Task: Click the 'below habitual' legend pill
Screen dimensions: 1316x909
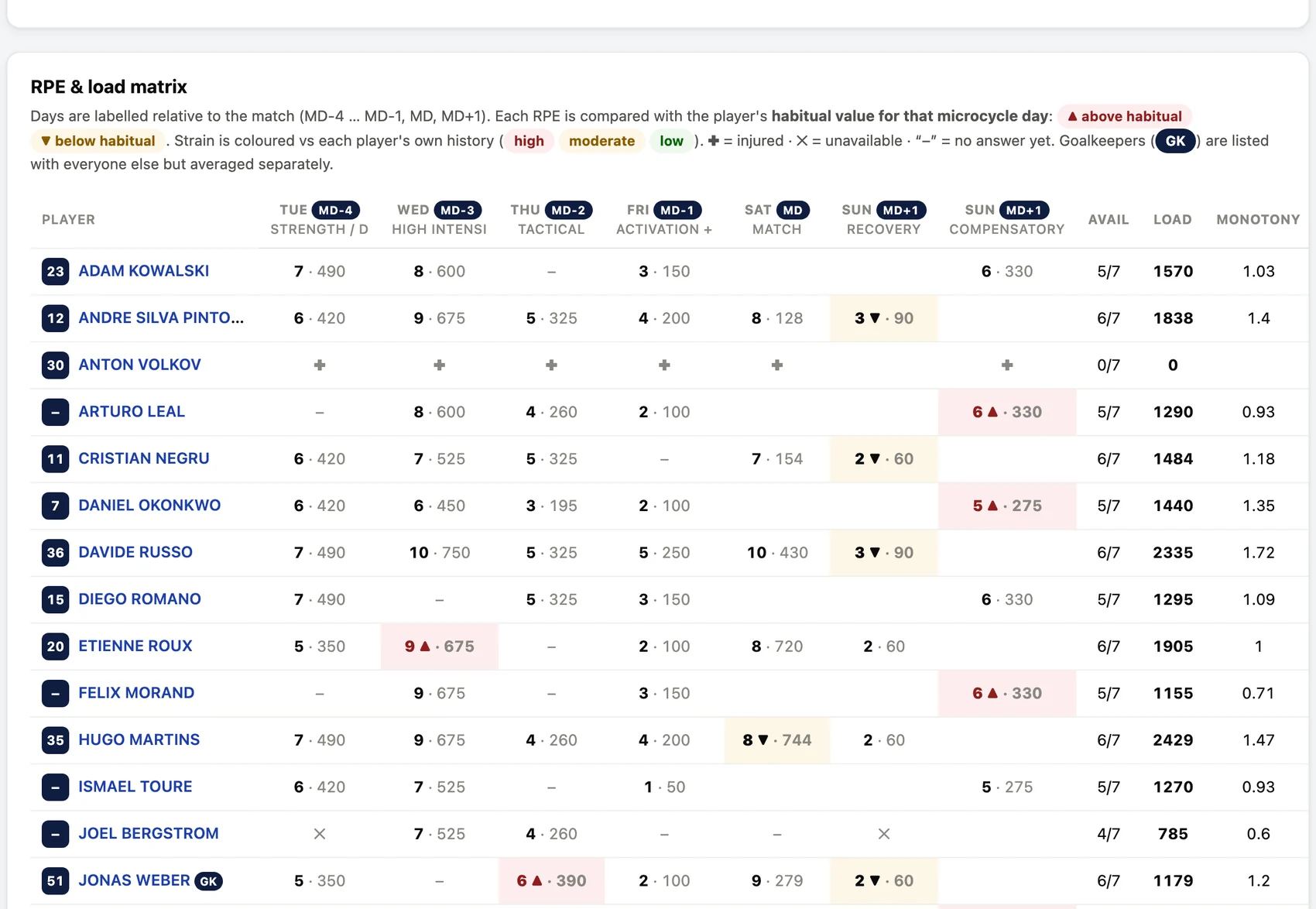Action: [x=98, y=141]
